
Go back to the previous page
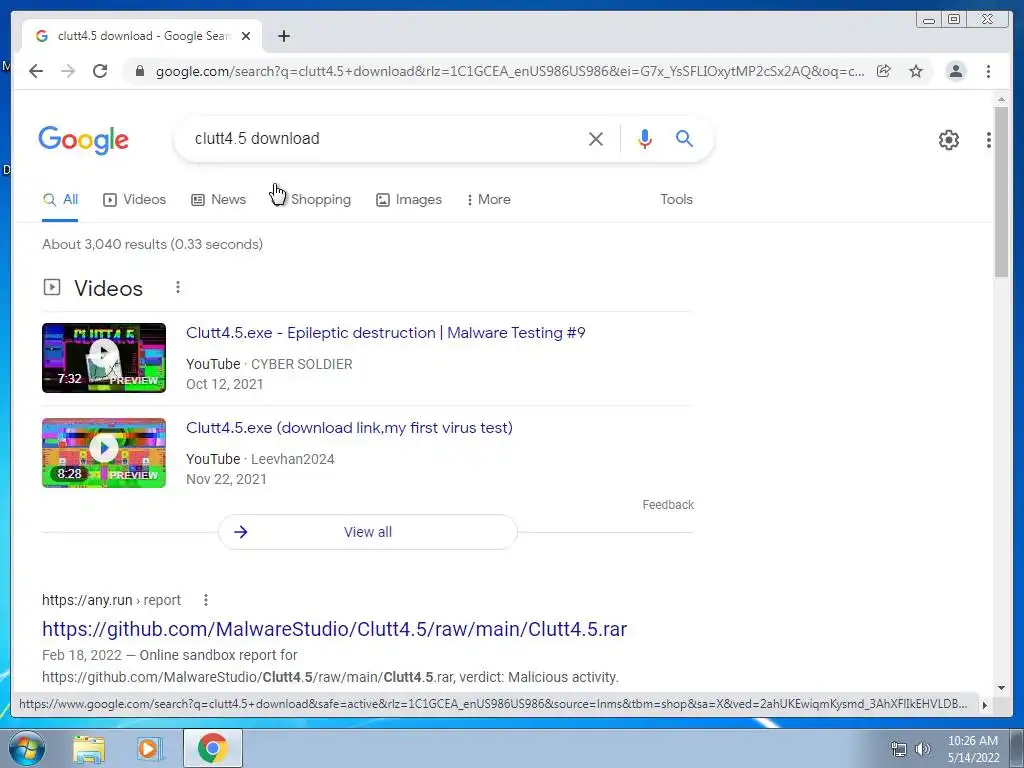point(36,71)
